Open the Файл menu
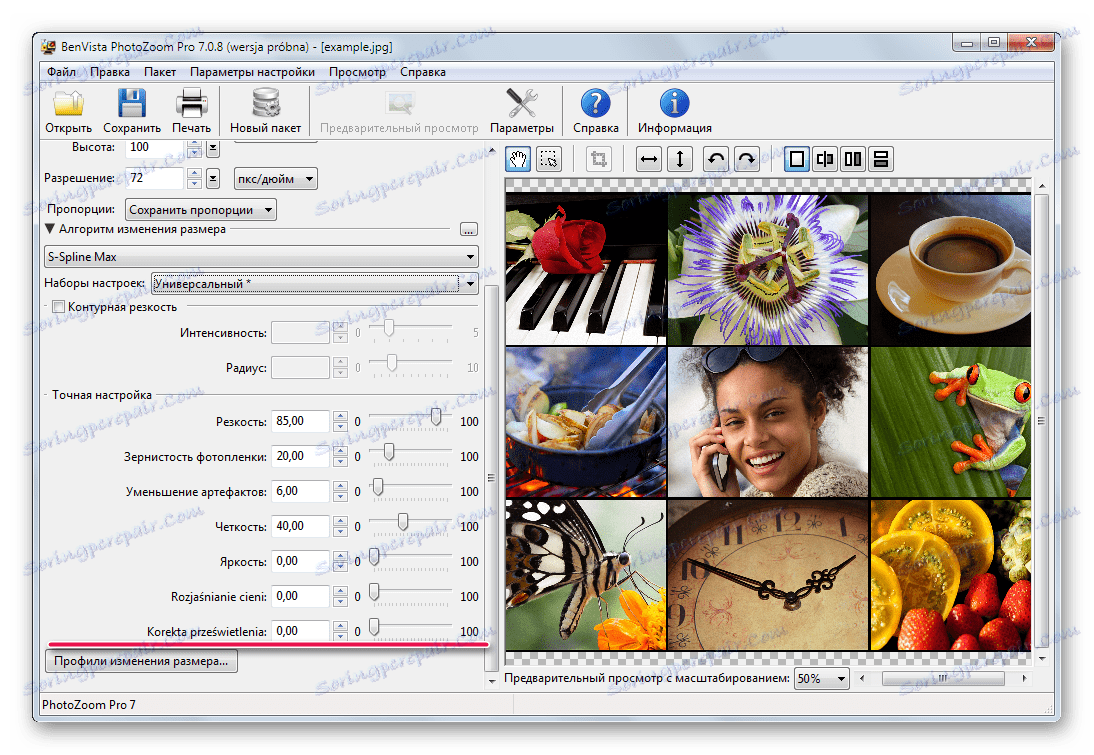 (x=60, y=72)
